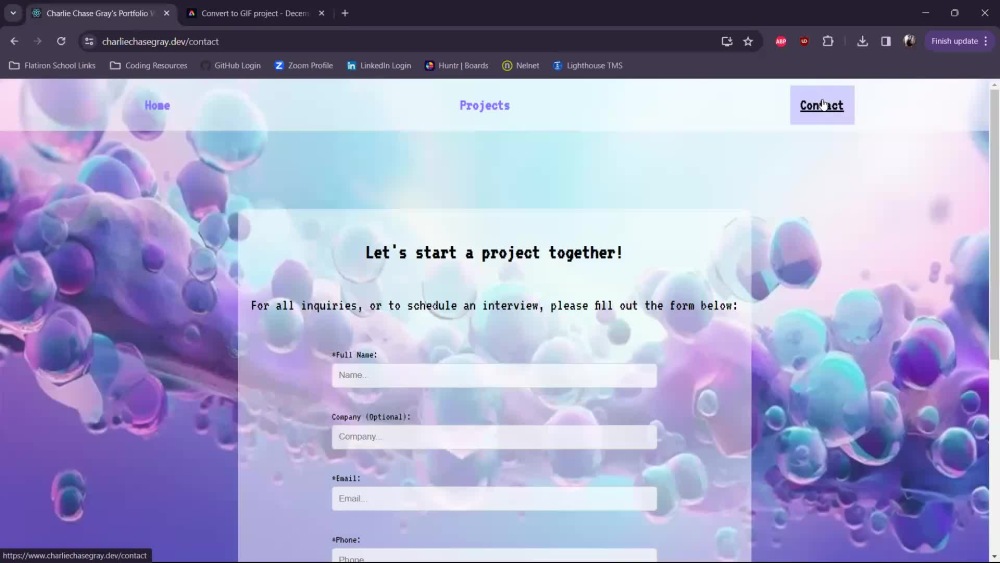Open the ABP Adblock Plus extension
The width and height of the screenshot is (1000, 563).
781,41
